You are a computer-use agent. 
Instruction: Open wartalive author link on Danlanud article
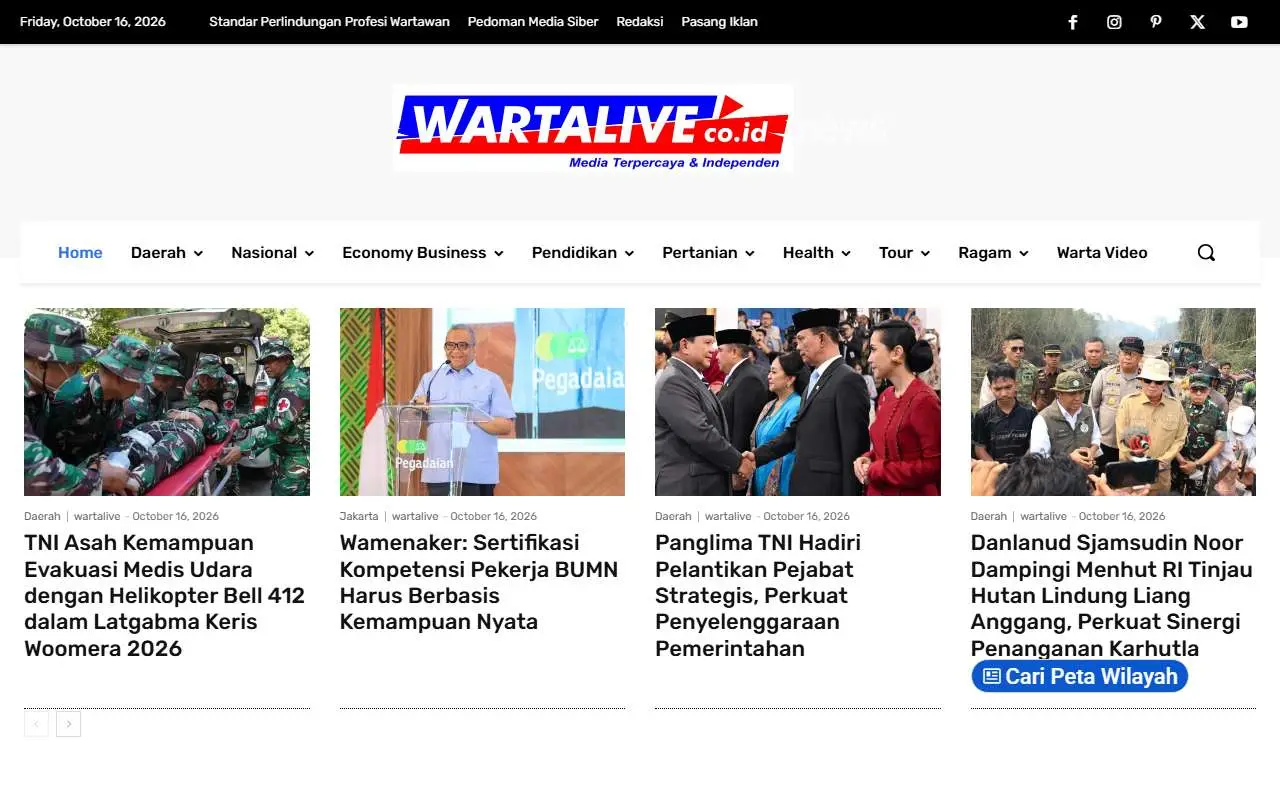(1044, 516)
